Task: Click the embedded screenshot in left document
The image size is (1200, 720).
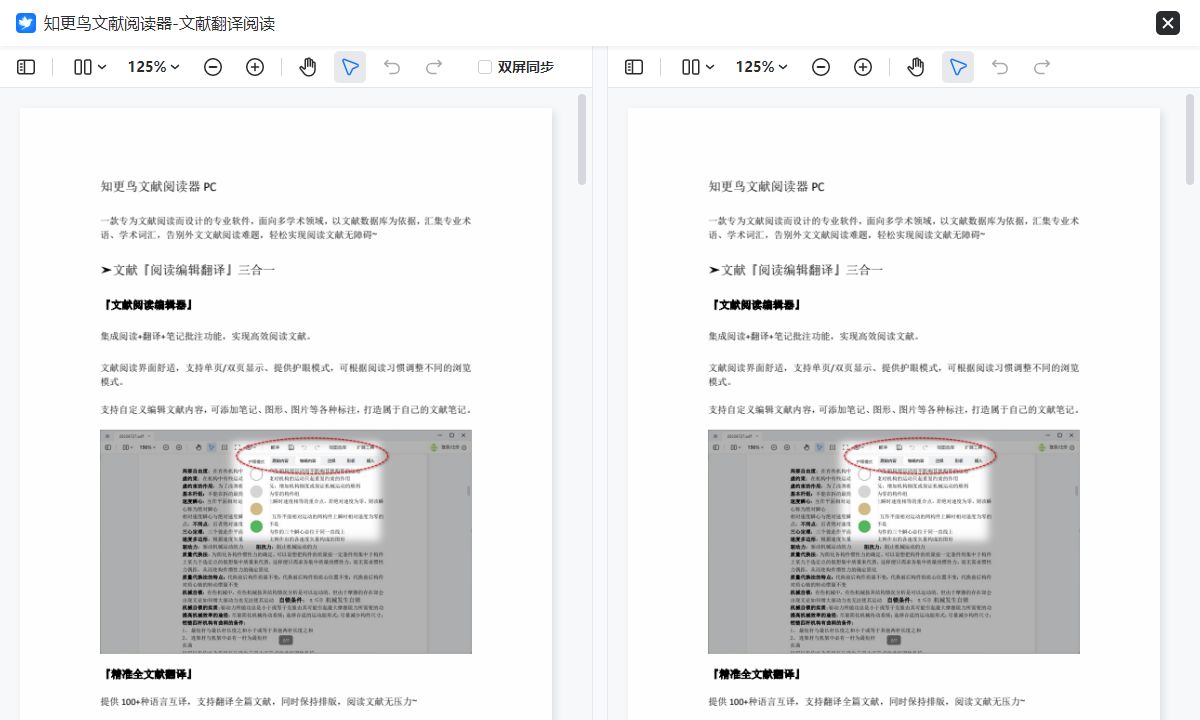Action: pyautogui.click(x=286, y=542)
